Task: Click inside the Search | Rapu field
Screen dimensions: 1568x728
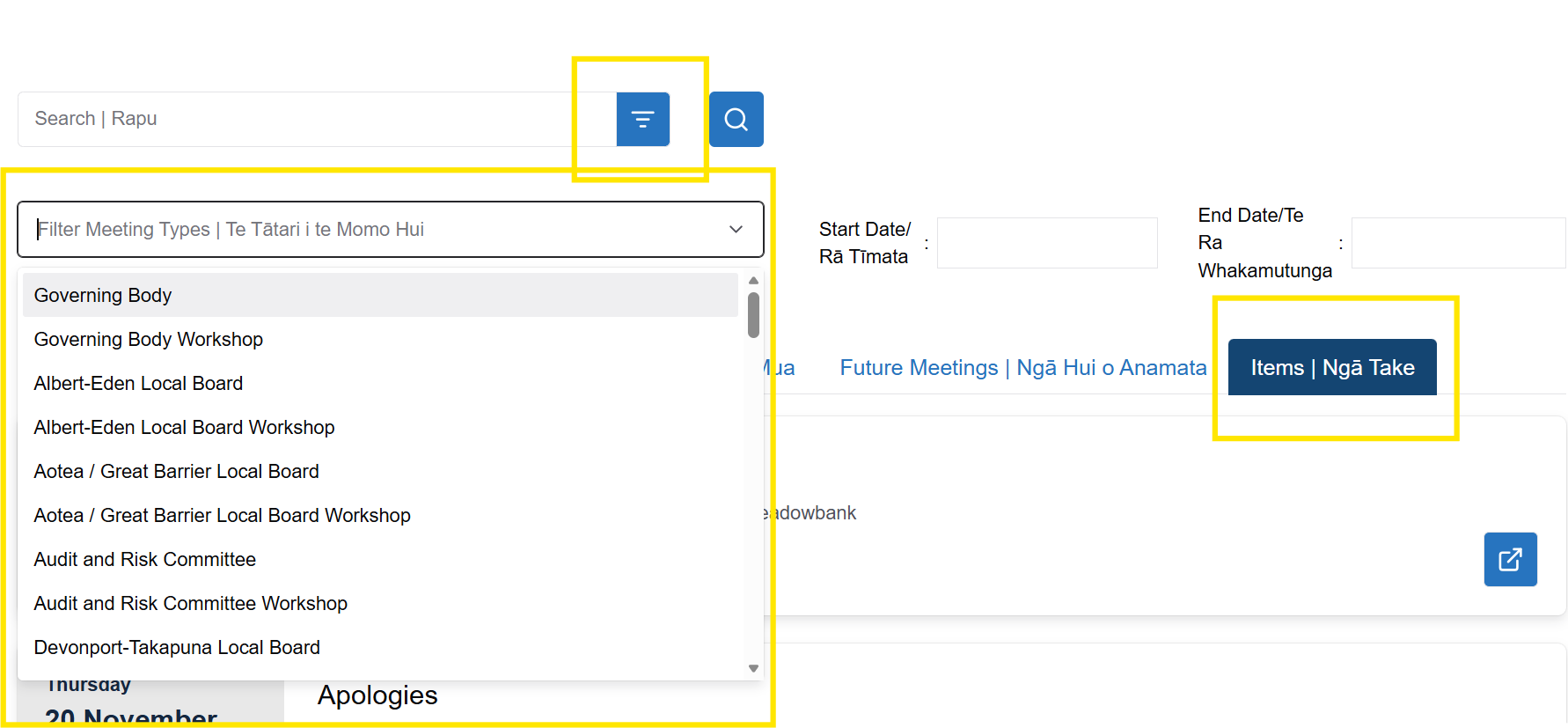Action: pos(308,119)
